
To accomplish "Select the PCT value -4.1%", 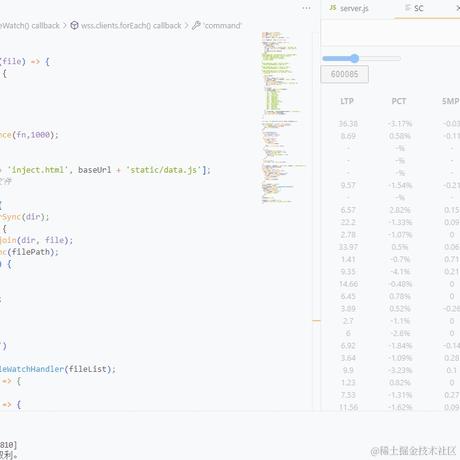I will click(x=400, y=272).
